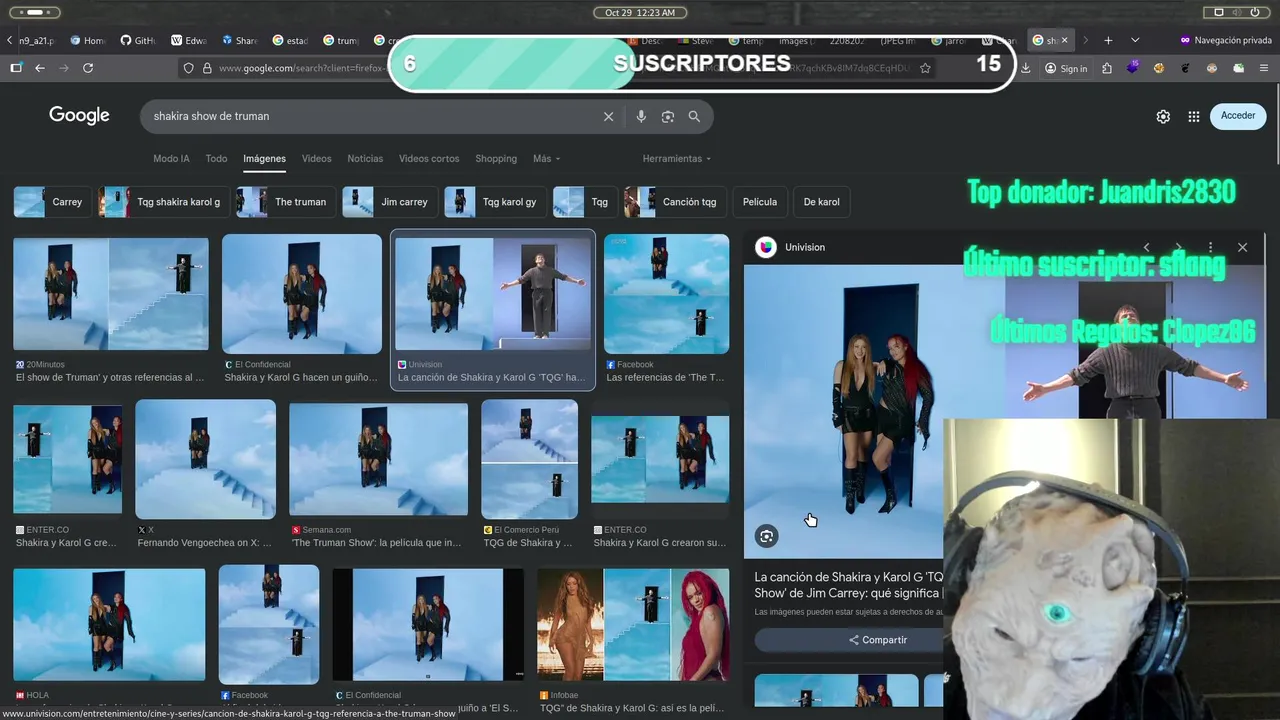The image size is (1280, 720).
Task: Open preview title La canción de Shakira link
Action: point(849,584)
